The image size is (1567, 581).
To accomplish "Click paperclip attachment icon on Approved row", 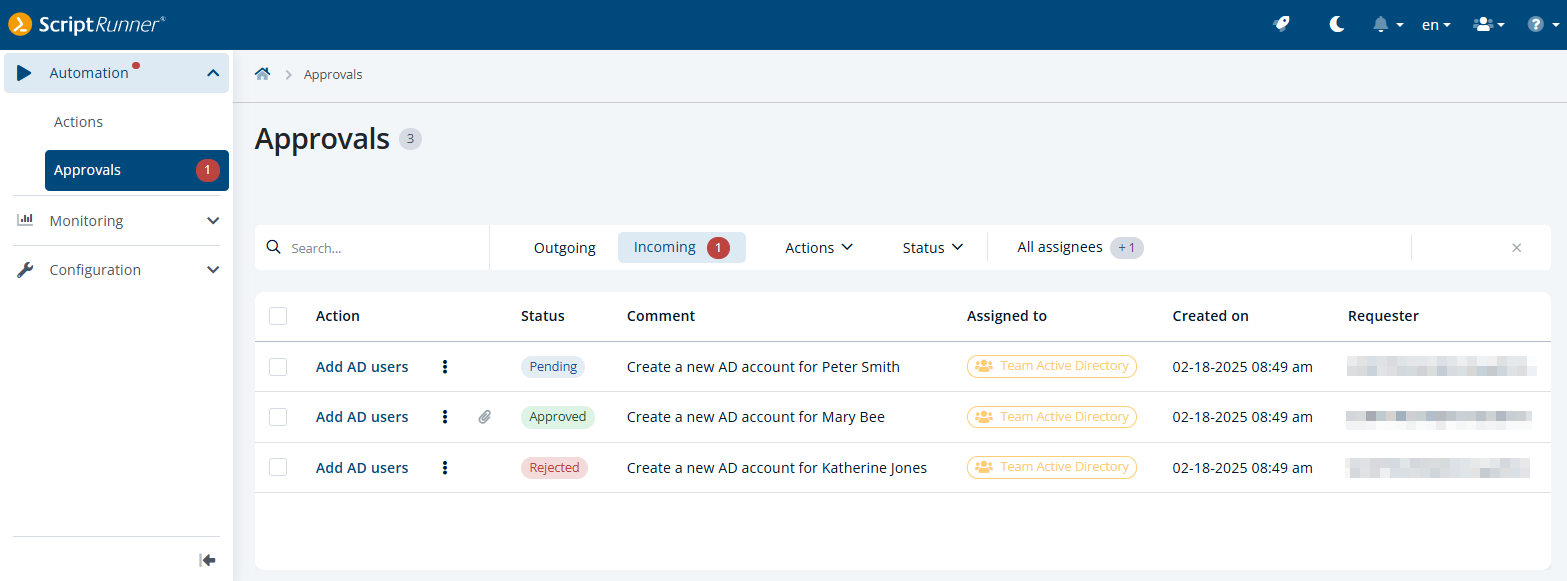I will click(x=485, y=417).
